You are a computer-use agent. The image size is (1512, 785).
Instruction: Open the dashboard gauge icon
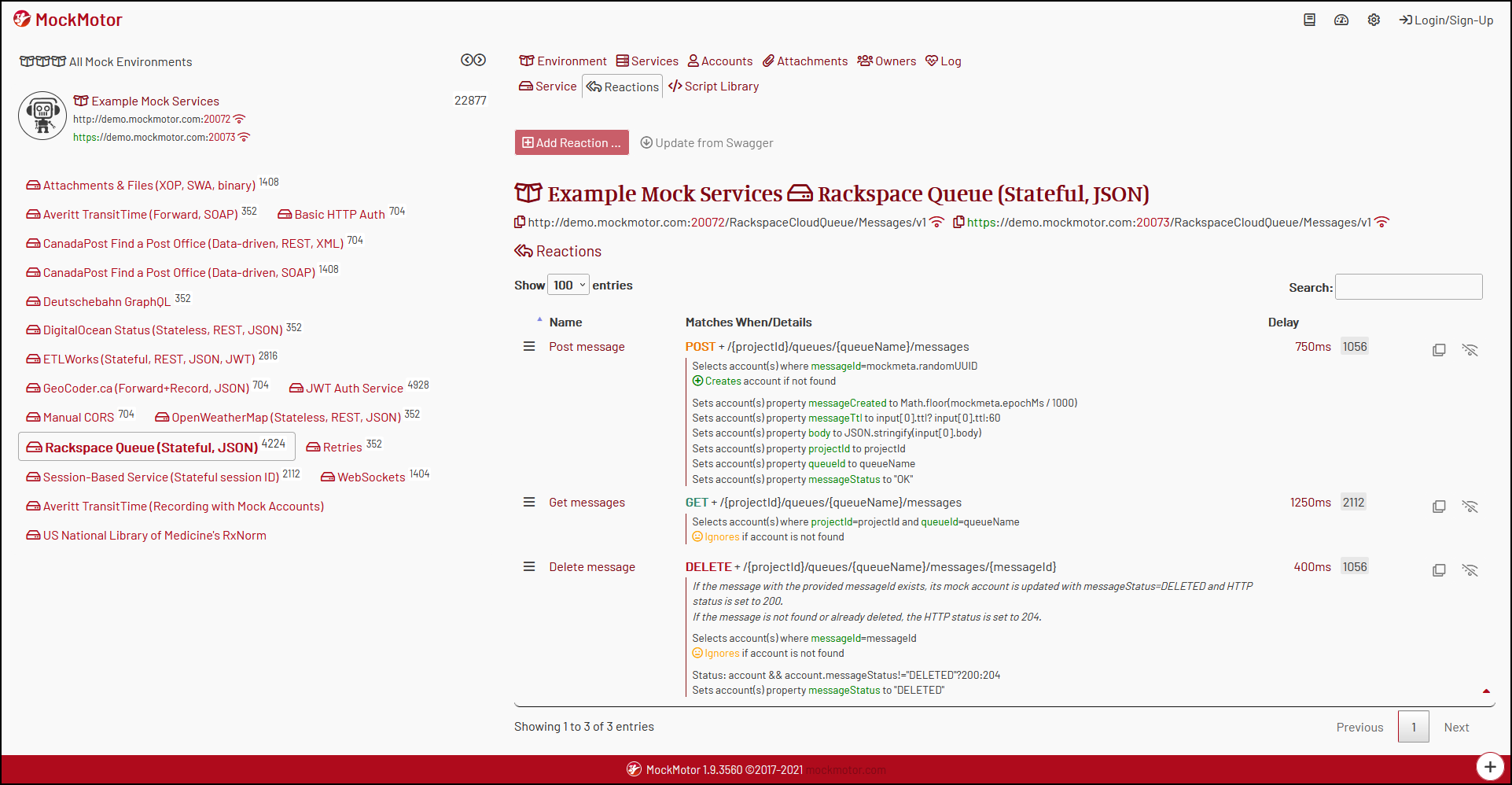tap(1341, 20)
